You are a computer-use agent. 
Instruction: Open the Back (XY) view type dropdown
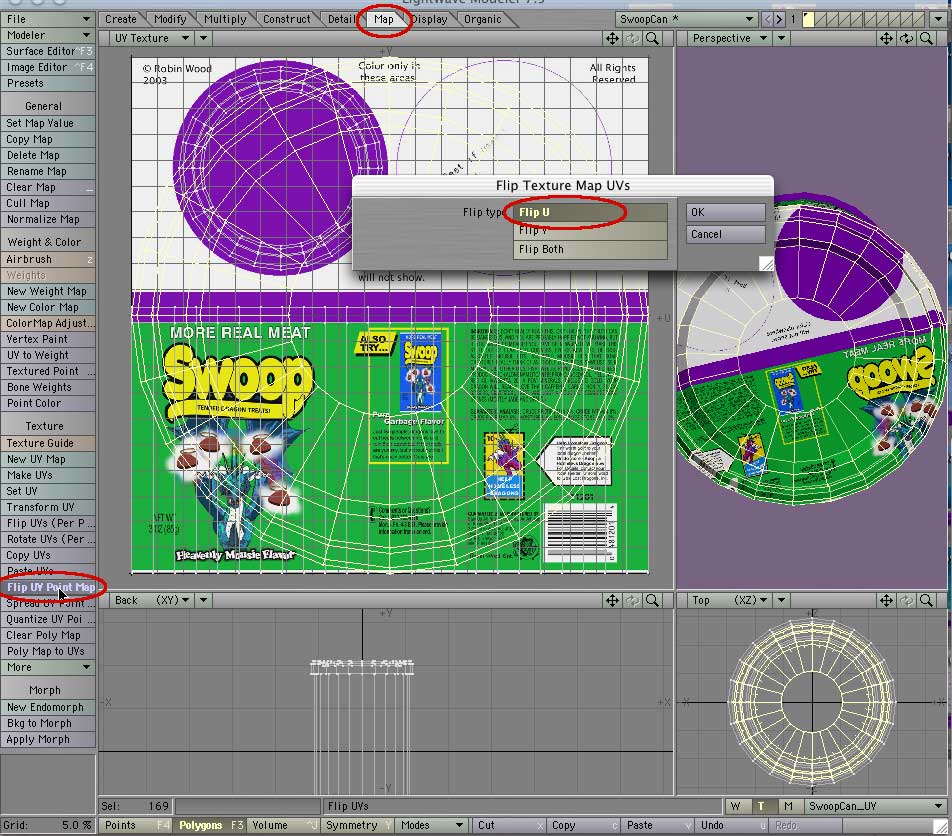(150, 600)
